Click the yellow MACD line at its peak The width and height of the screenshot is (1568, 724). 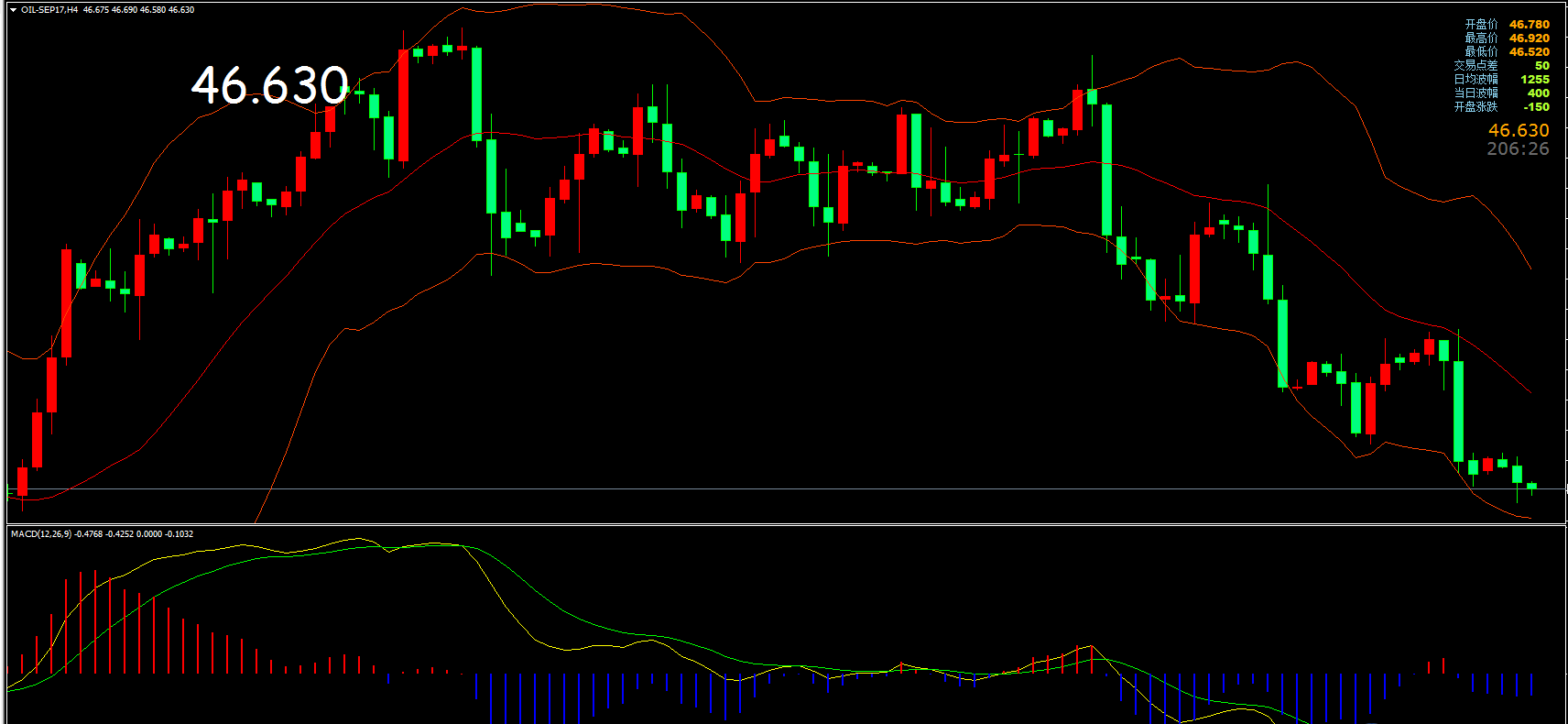tap(359, 539)
